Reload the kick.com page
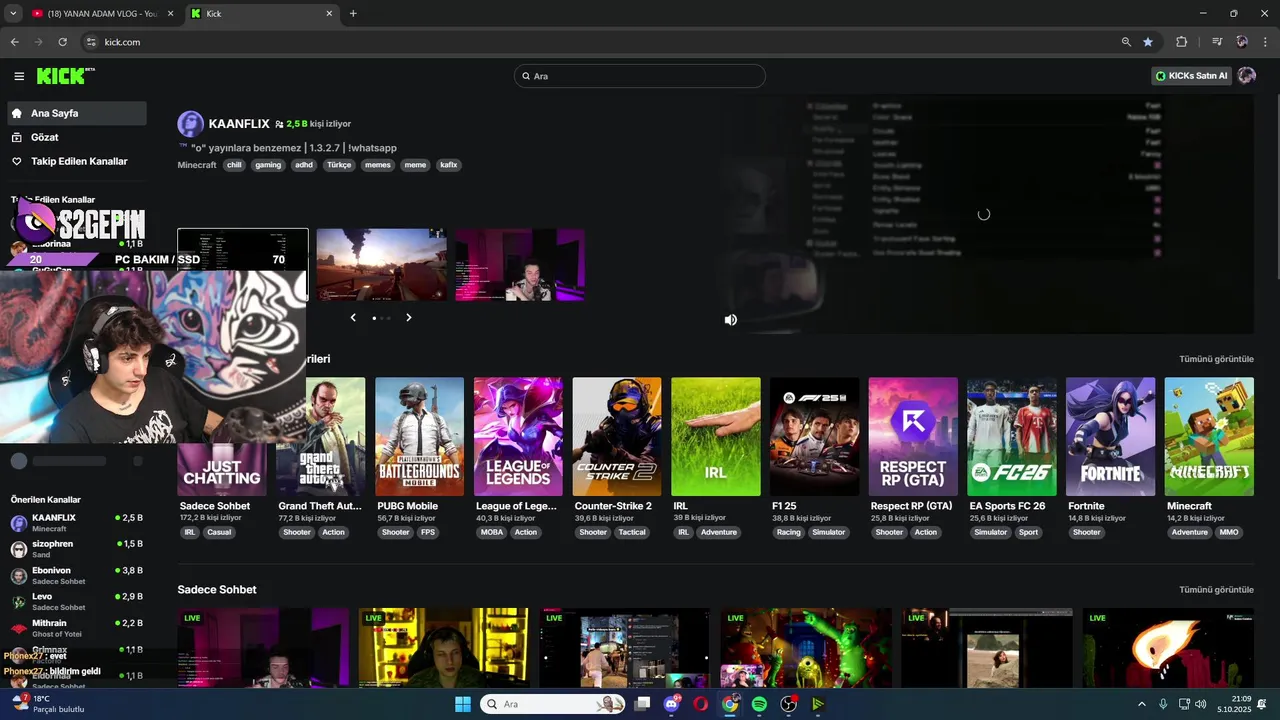 (62, 42)
